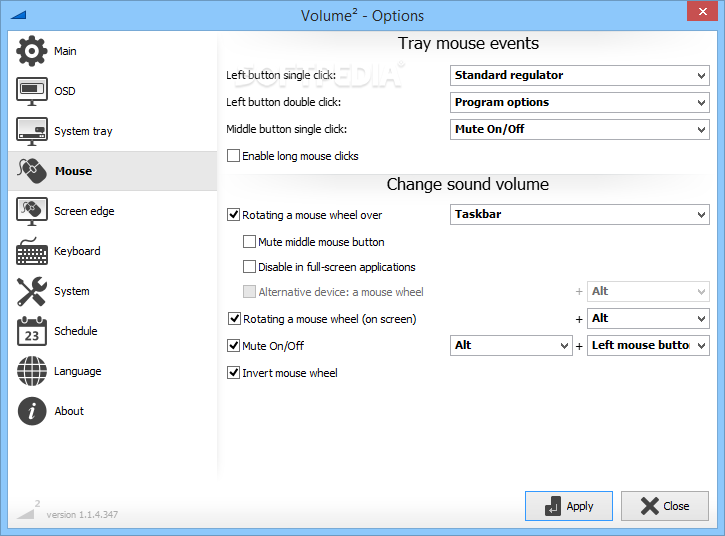The width and height of the screenshot is (725, 536).
Task: Check Mute middle mouse button
Action: [249, 241]
